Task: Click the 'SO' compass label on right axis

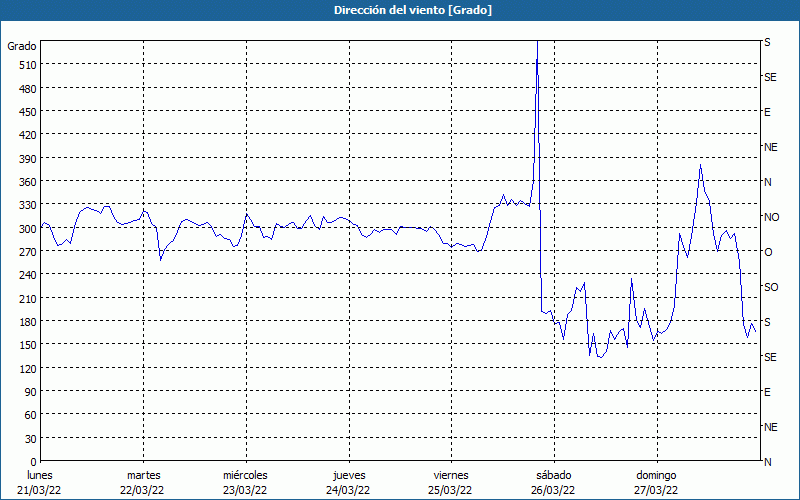Action: [771, 287]
